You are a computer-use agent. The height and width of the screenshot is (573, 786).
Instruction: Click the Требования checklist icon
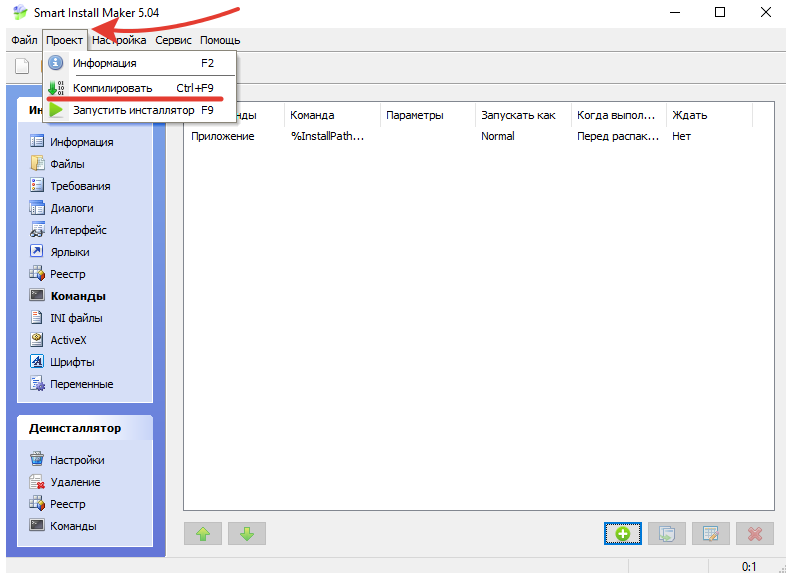coord(37,185)
